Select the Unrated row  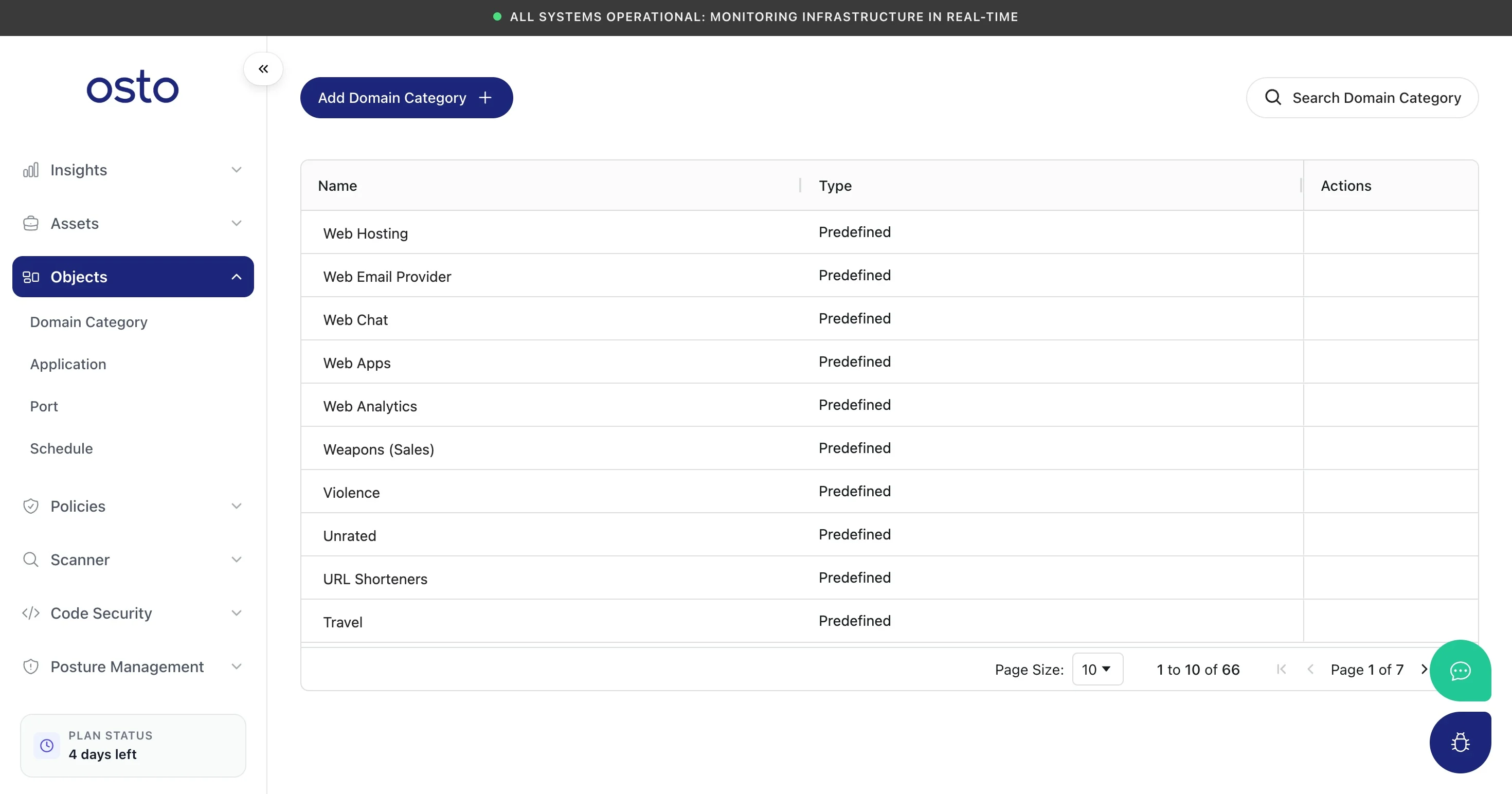pos(889,535)
